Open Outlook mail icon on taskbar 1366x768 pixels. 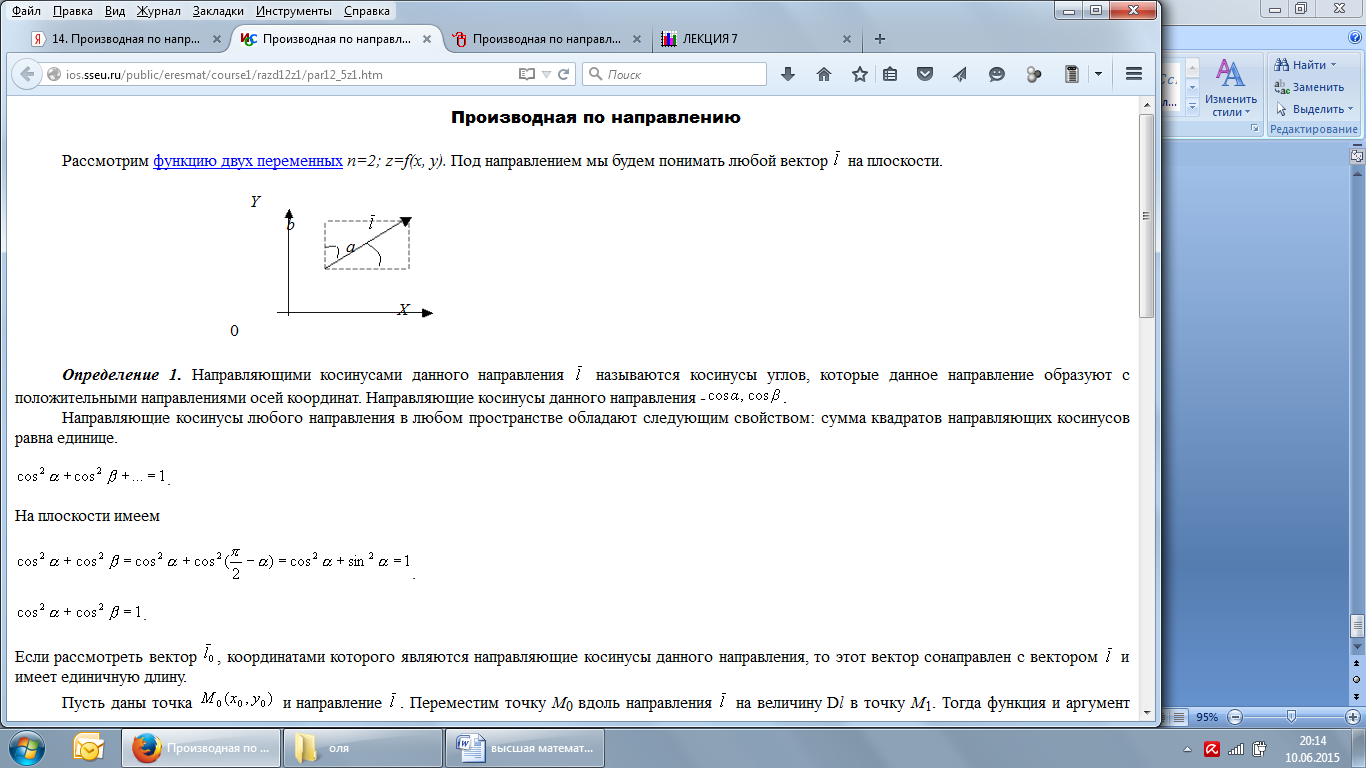coord(88,747)
